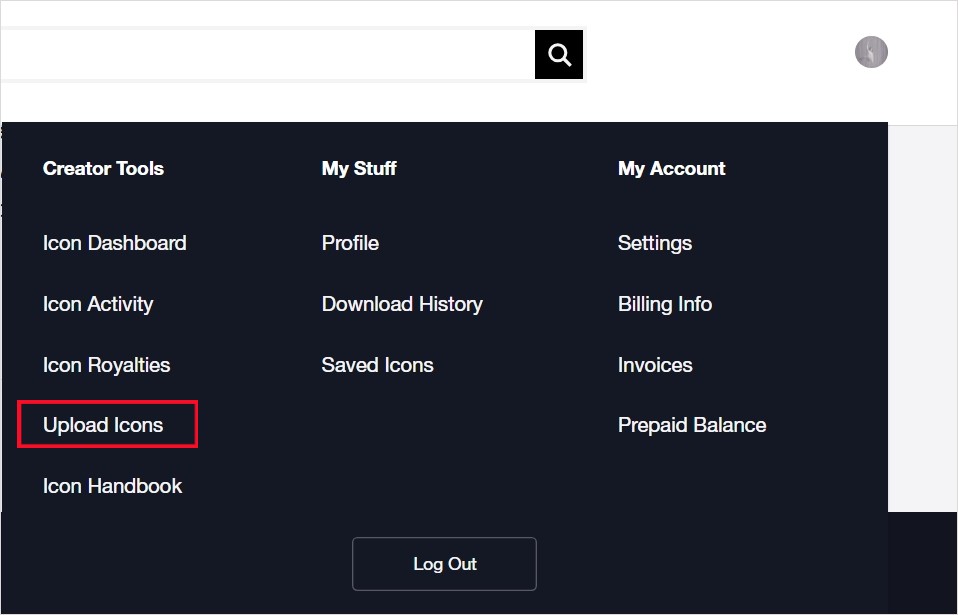
Task: Click the magnifying glass search button
Action: (x=558, y=54)
